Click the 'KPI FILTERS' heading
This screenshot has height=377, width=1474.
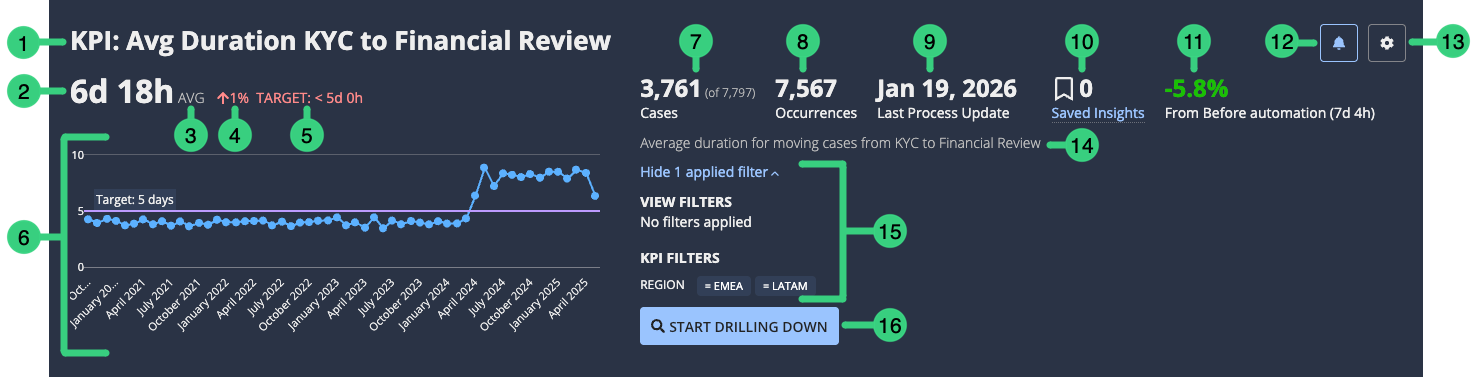[x=680, y=258]
